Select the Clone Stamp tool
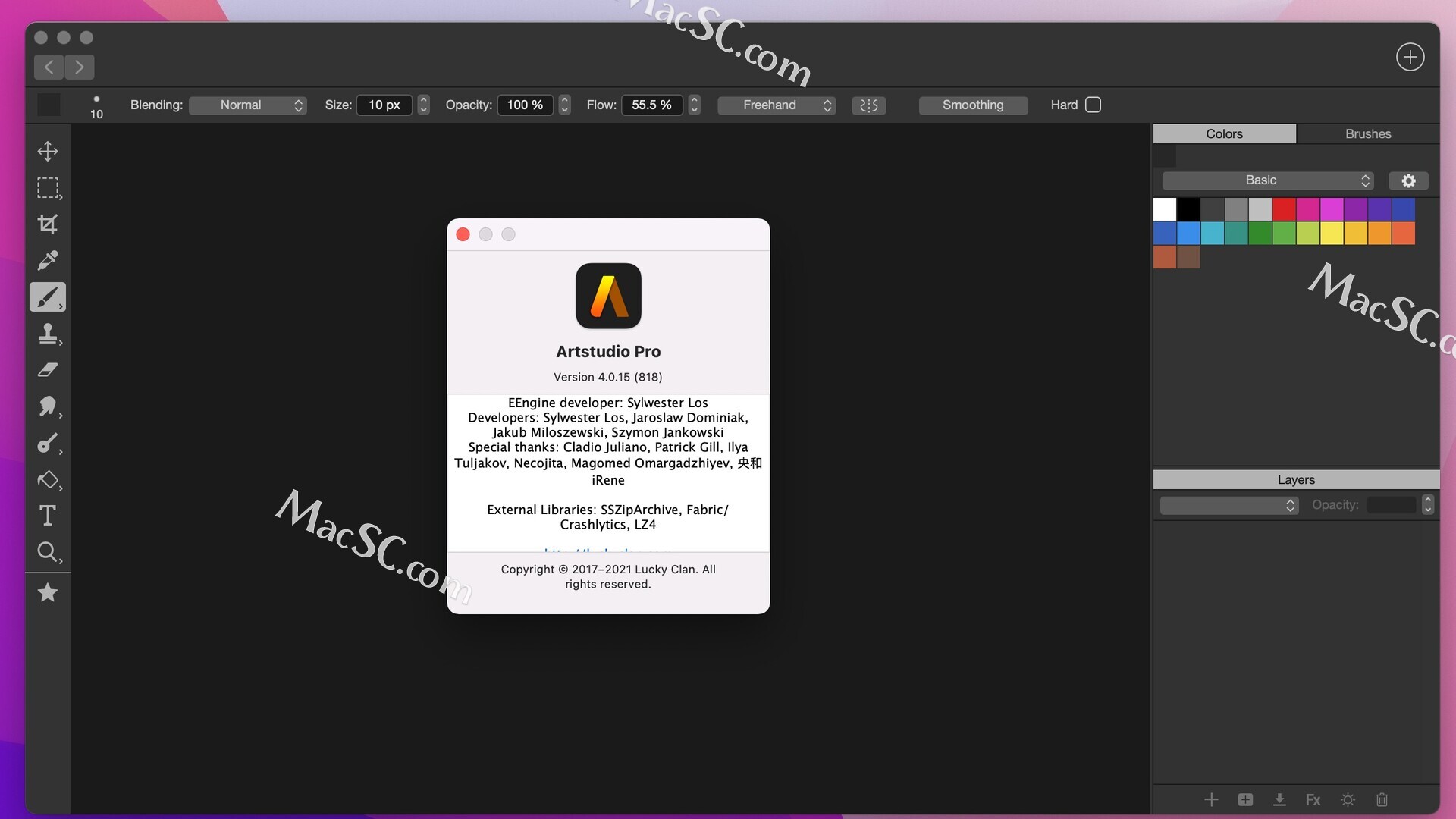The height and width of the screenshot is (819, 1456). click(48, 333)
